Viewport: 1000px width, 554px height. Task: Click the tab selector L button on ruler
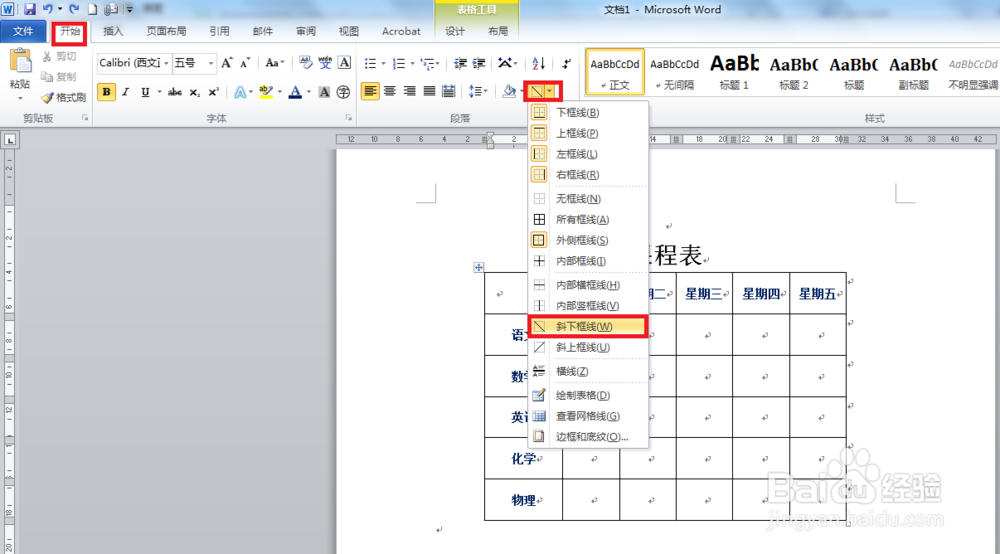[10, 140]
